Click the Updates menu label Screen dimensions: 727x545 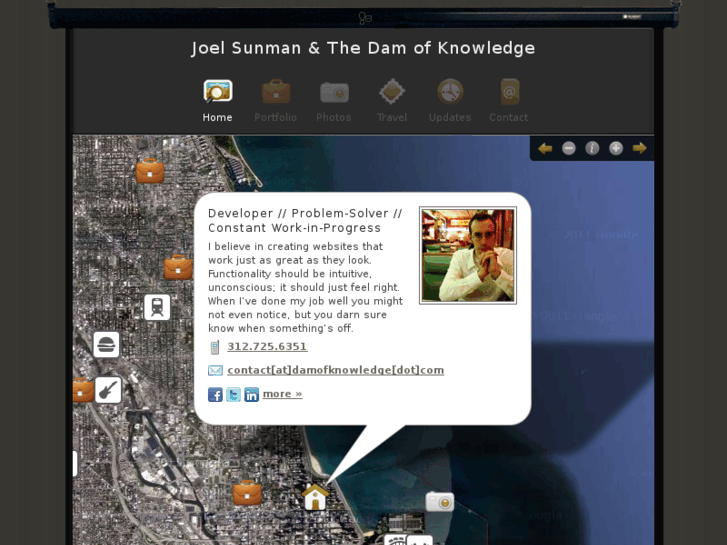click(x=450, y=117)
